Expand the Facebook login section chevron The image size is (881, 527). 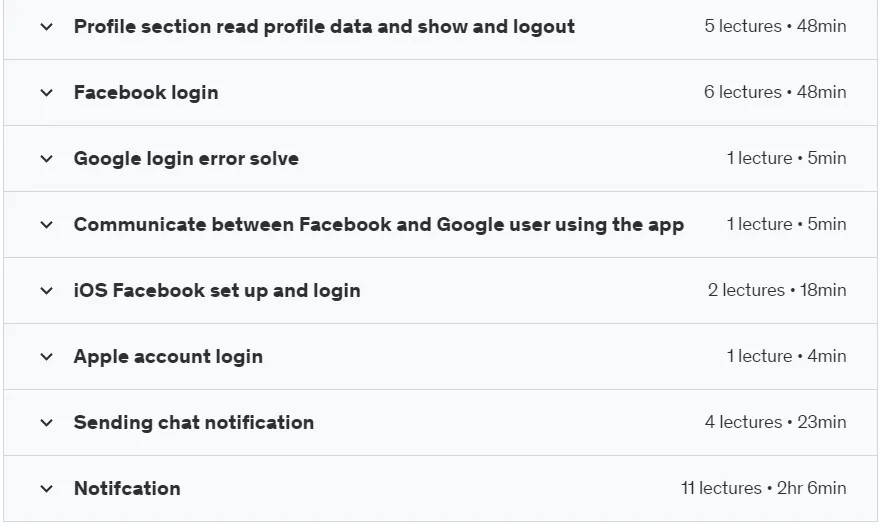tap(47, 93)
